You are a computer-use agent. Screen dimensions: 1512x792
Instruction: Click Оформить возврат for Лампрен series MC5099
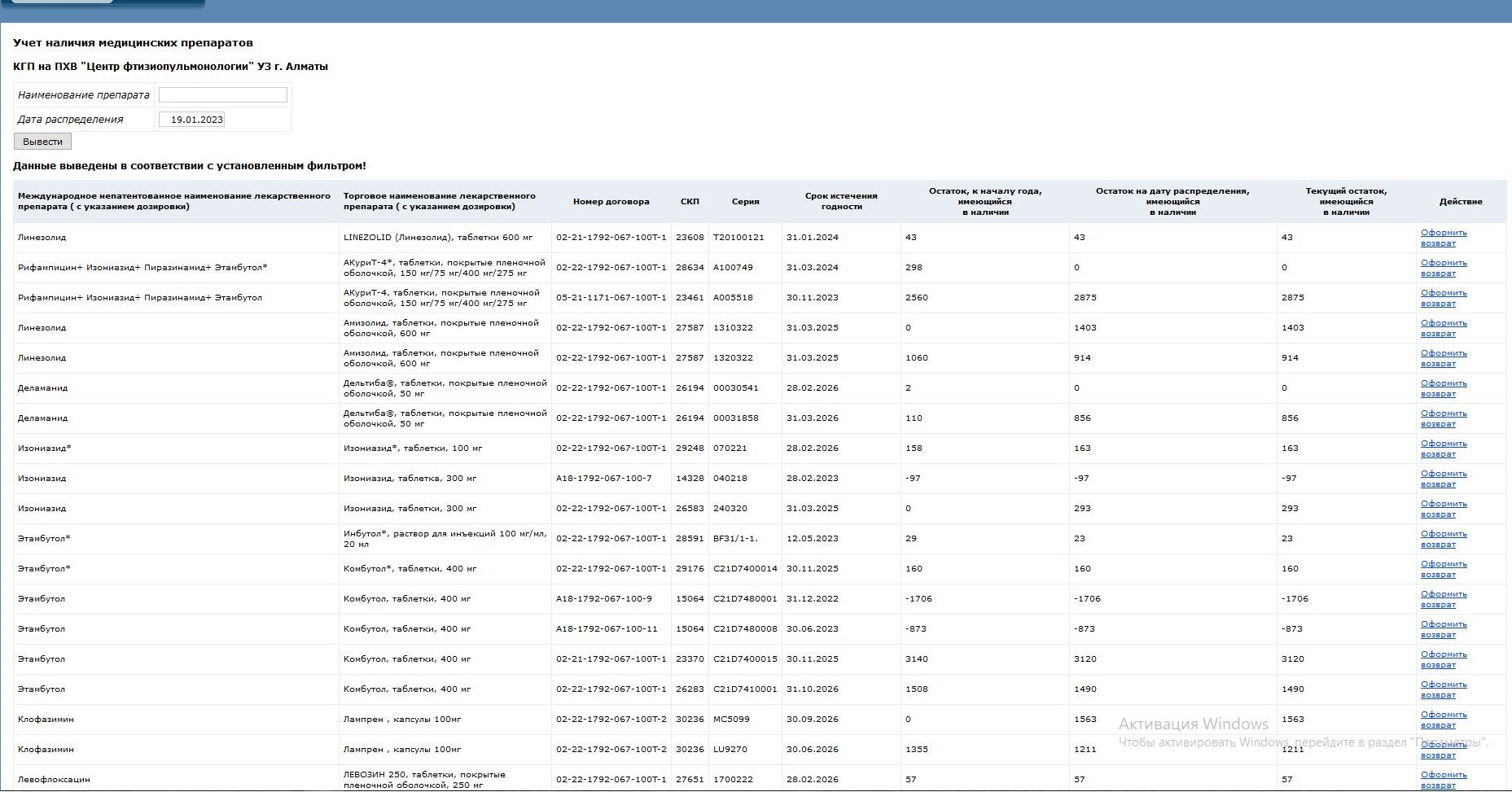click(1444, 720)
